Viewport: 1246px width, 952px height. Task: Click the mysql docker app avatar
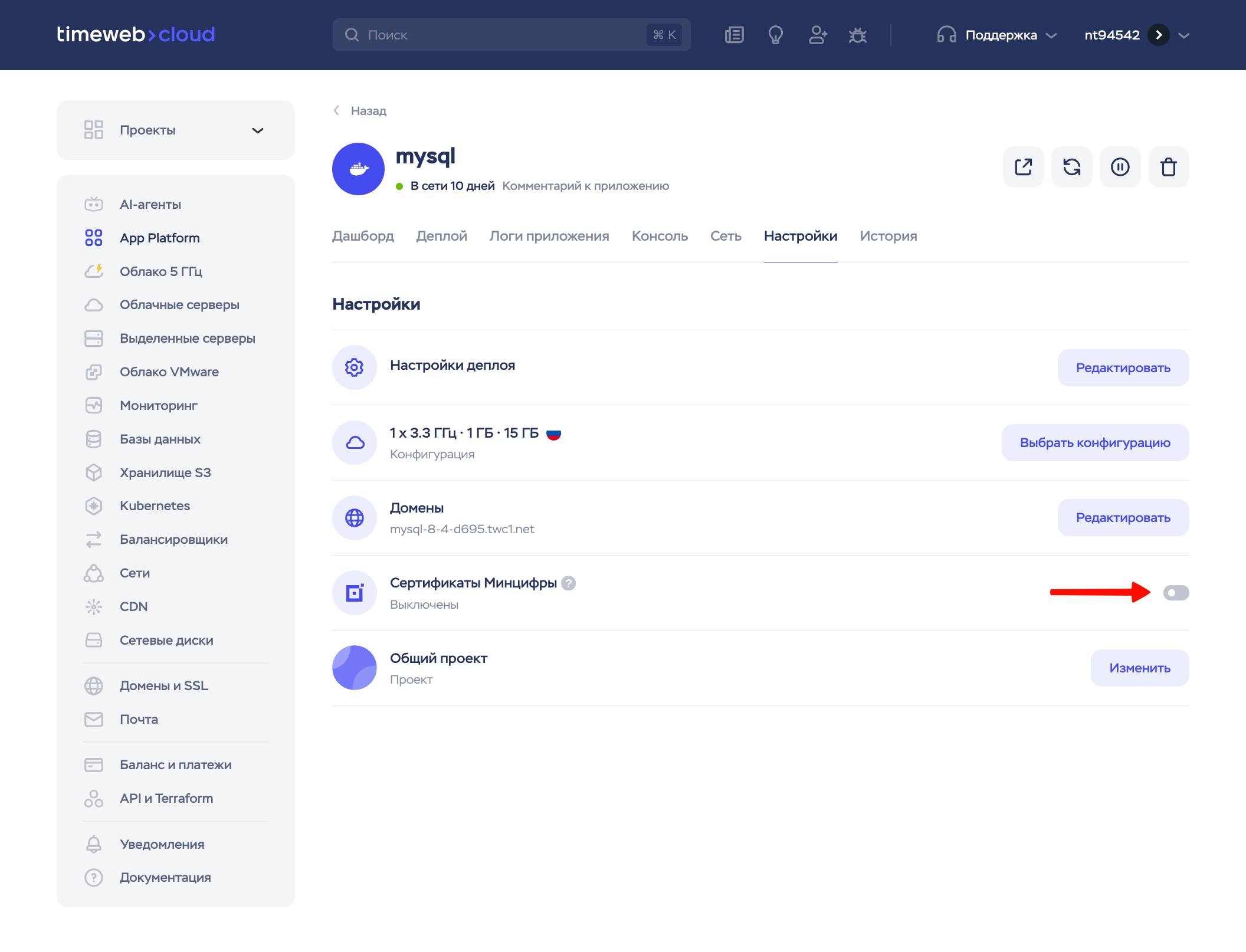(358, 169)
